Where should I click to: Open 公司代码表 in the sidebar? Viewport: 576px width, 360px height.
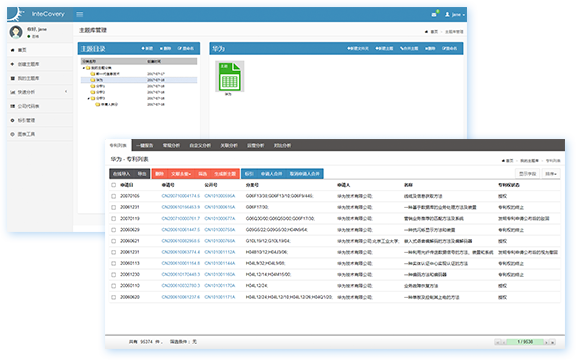click(x=28, y=106)
